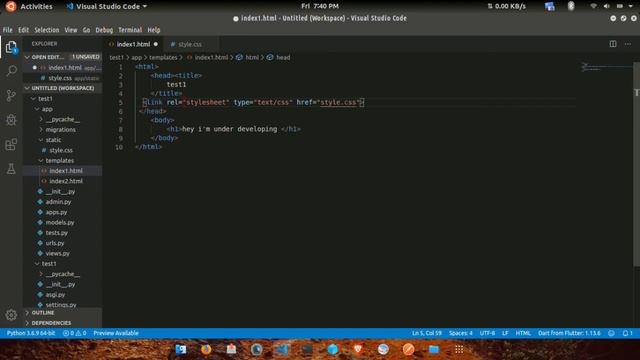Open the Edit menu
640x360 pixels.
click(x=23, y=30)
